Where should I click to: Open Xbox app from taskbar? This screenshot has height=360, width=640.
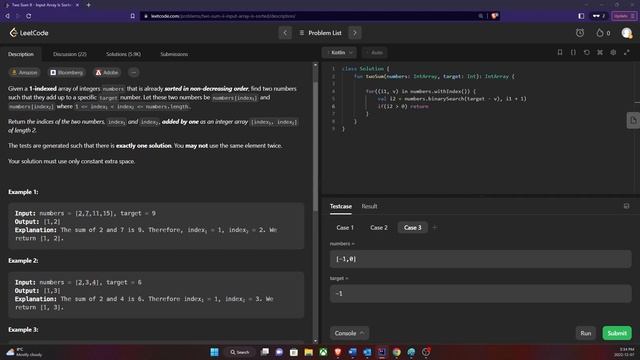click(x=323, y=352)
